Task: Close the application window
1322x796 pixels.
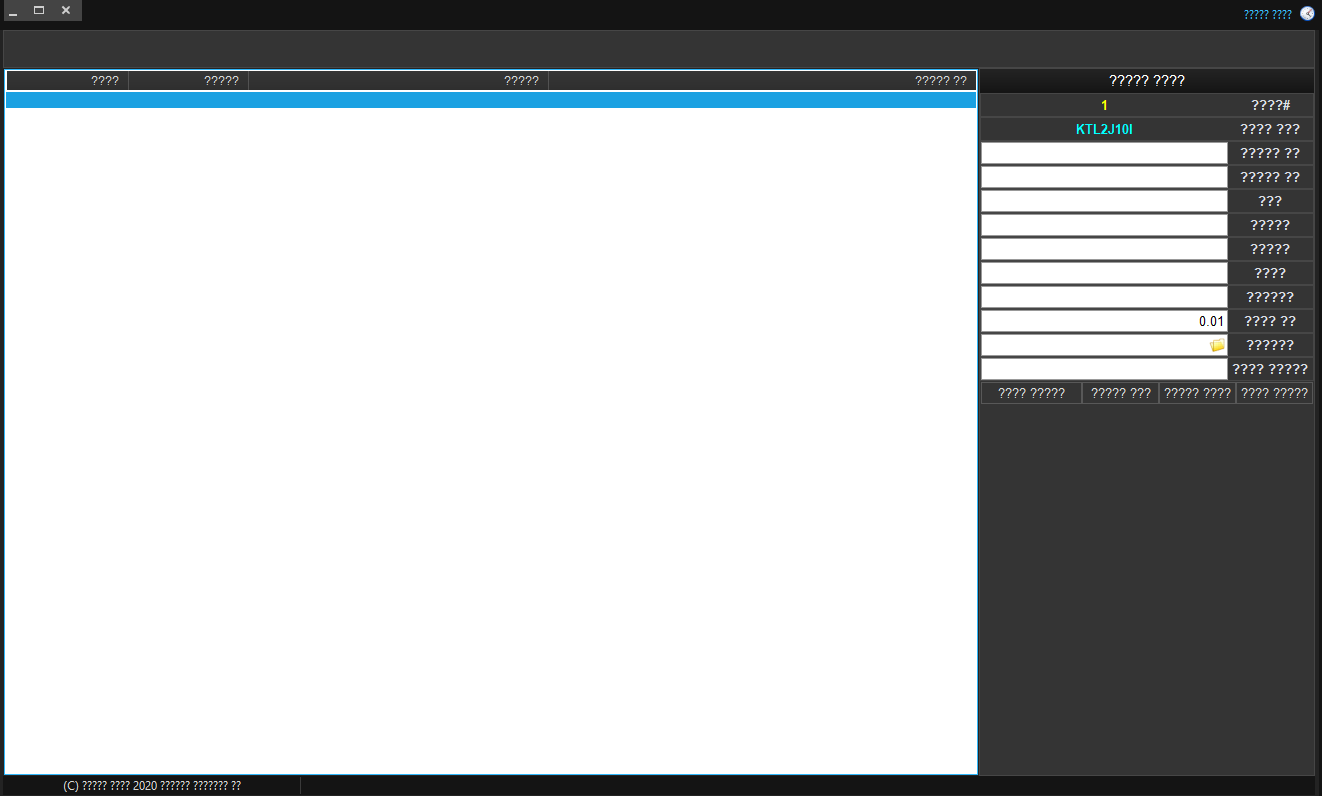Action: tap(66, 11)
